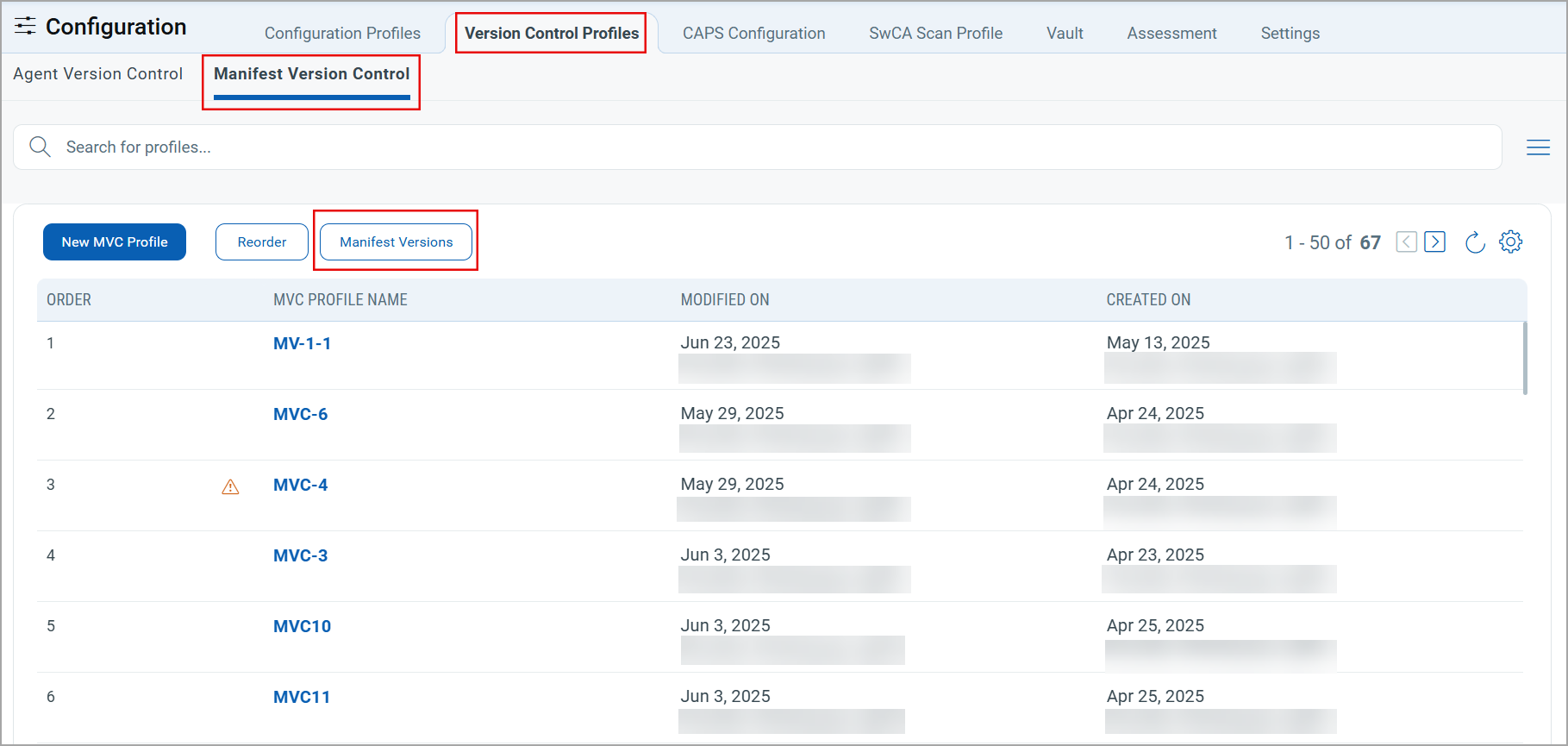Click the Configuration sliders icon
Screen dimensions: 1568x746
25,26
